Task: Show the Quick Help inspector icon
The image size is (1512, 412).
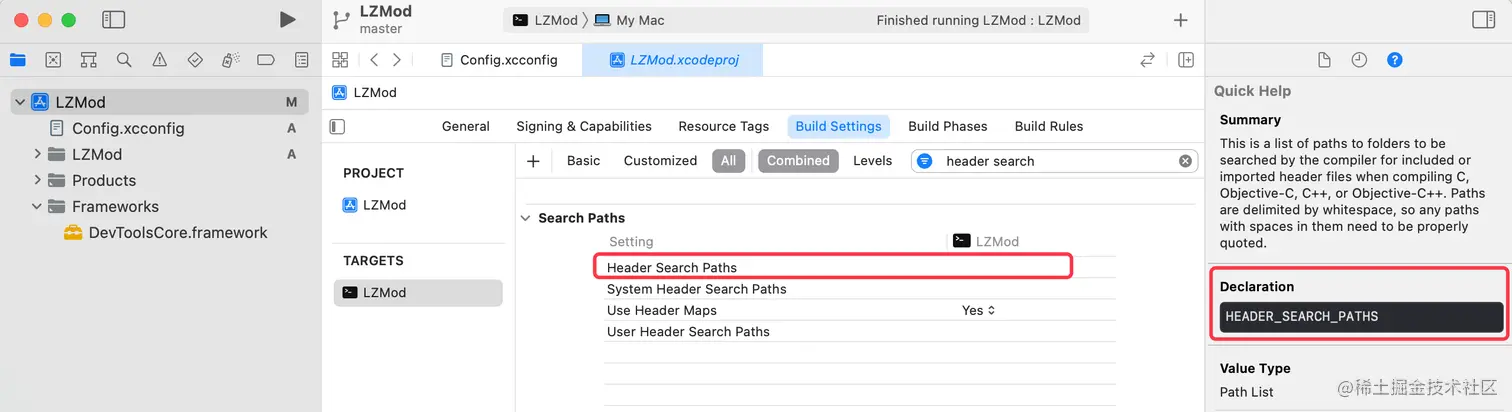Action: 1394,60
